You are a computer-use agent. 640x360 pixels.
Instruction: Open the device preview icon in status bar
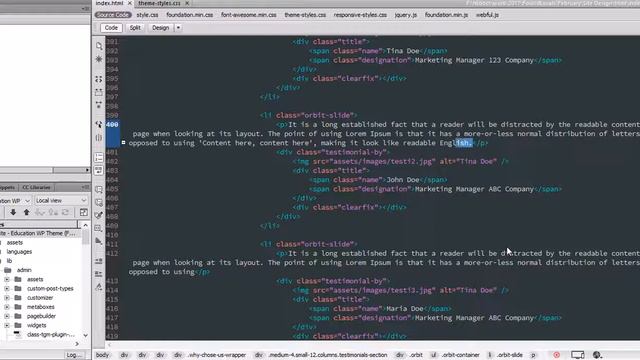578,355
